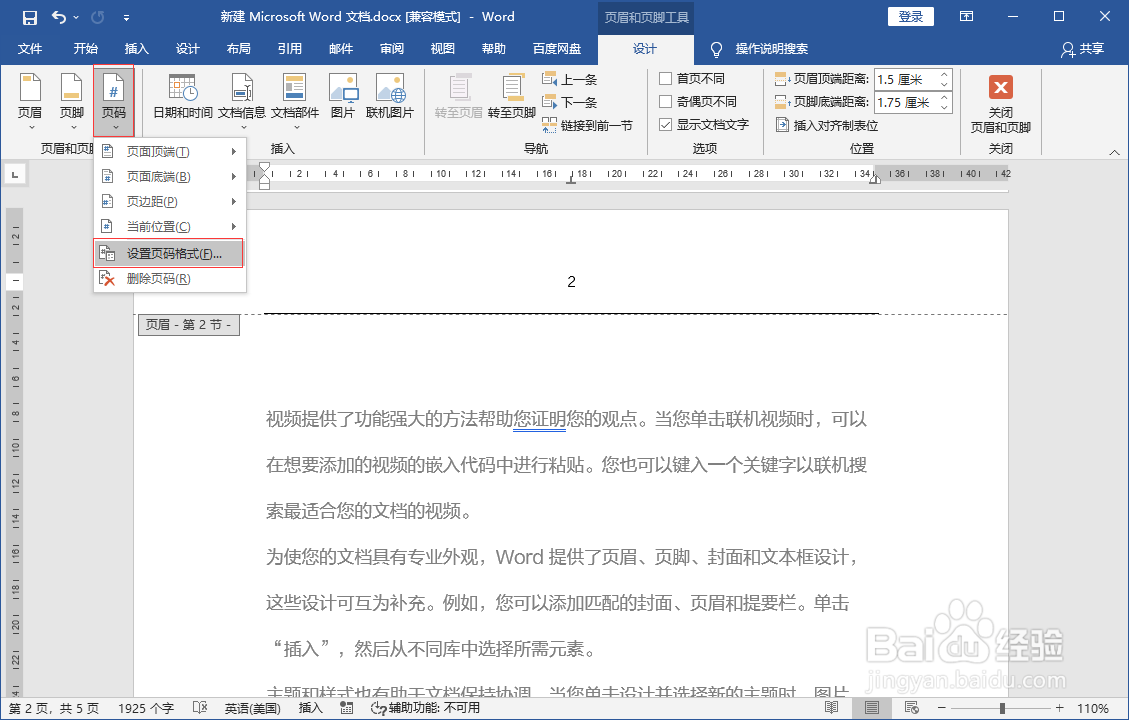Image resolution: width=1129 pixels, height=720 pixels.
Task: Click the zoom out minus button
Action: 940,708
